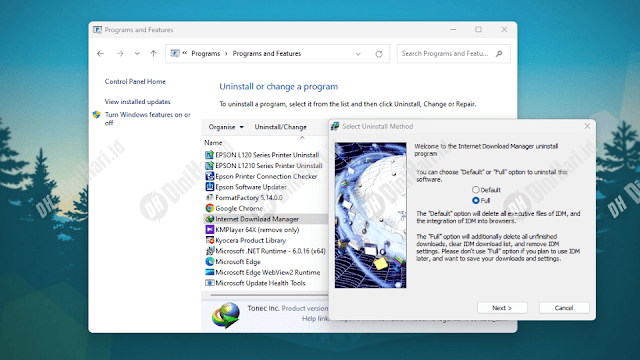This screenshot has height=360, width=640.
Task: Click the Search Programs and Features field
Action: click(453, 53)
